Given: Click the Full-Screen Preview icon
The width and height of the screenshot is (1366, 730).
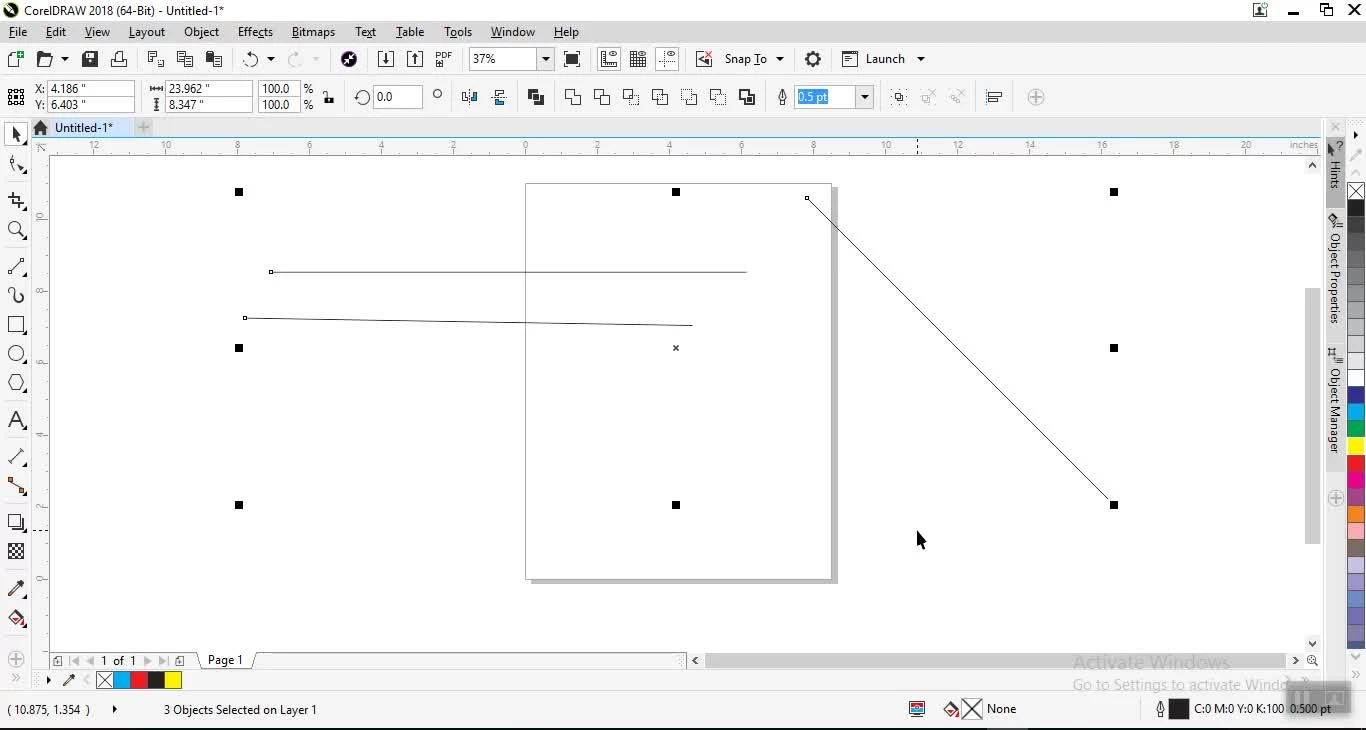Looking at the screenshot, I should [x=572, y=59].
